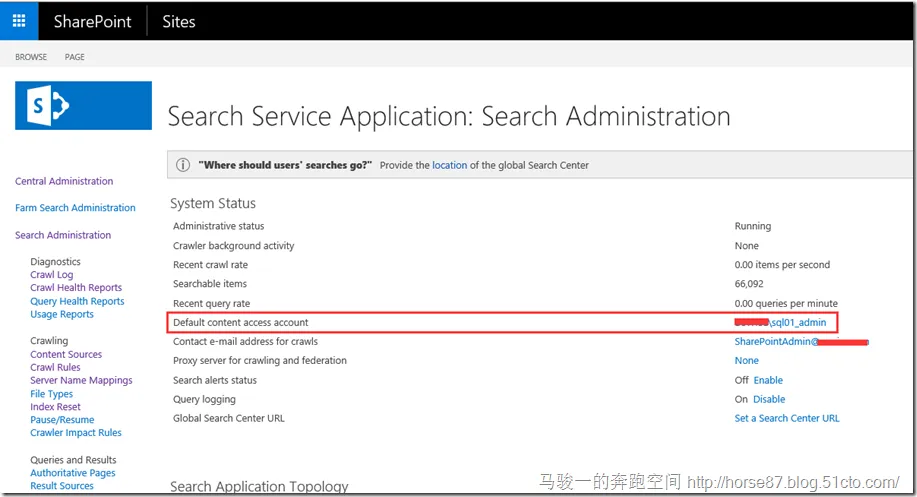917x497 pixels.
Task: Click the info icon in the notice bar
Action: click(183, 165)
